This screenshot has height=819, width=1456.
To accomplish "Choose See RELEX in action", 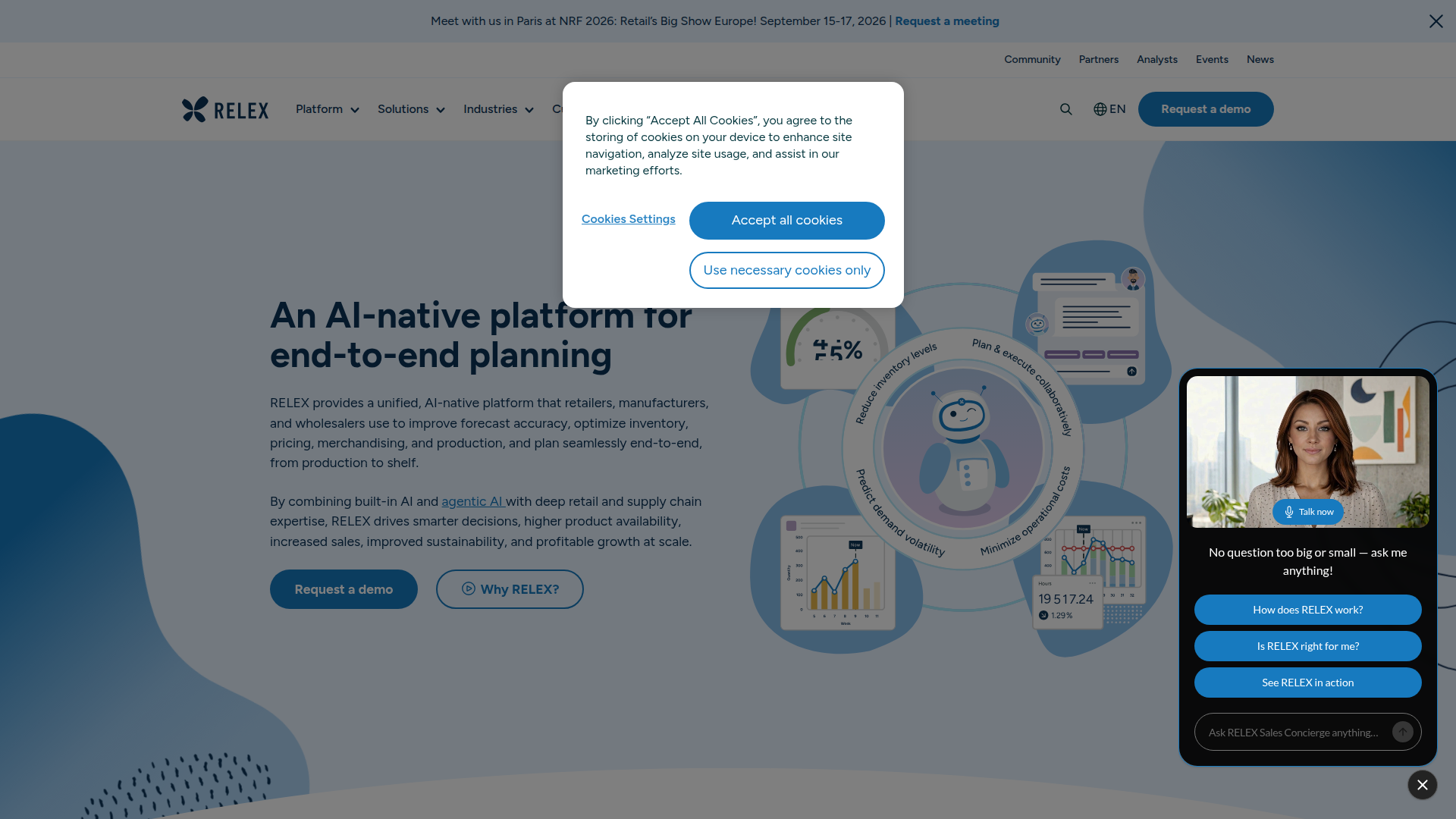I will point(1308,682).
